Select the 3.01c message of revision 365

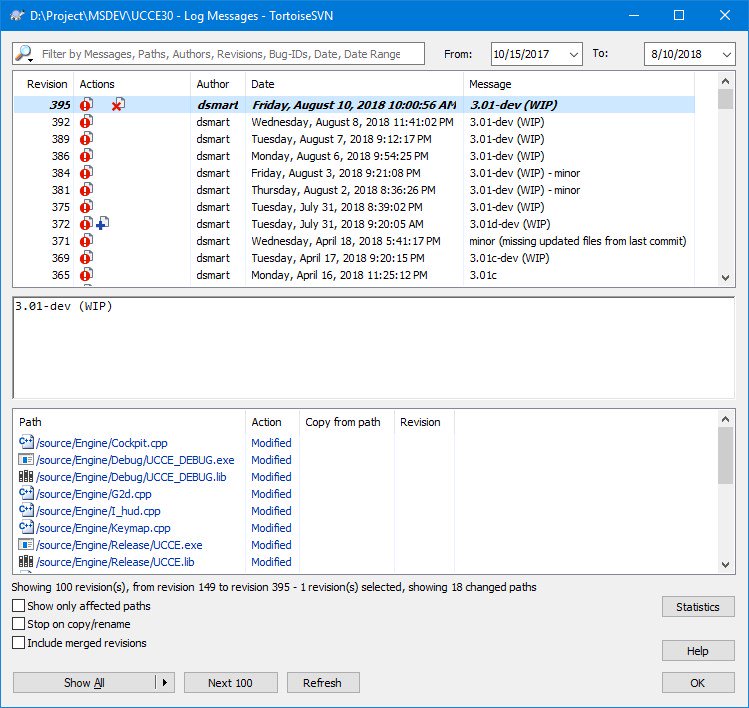(483, 275)
